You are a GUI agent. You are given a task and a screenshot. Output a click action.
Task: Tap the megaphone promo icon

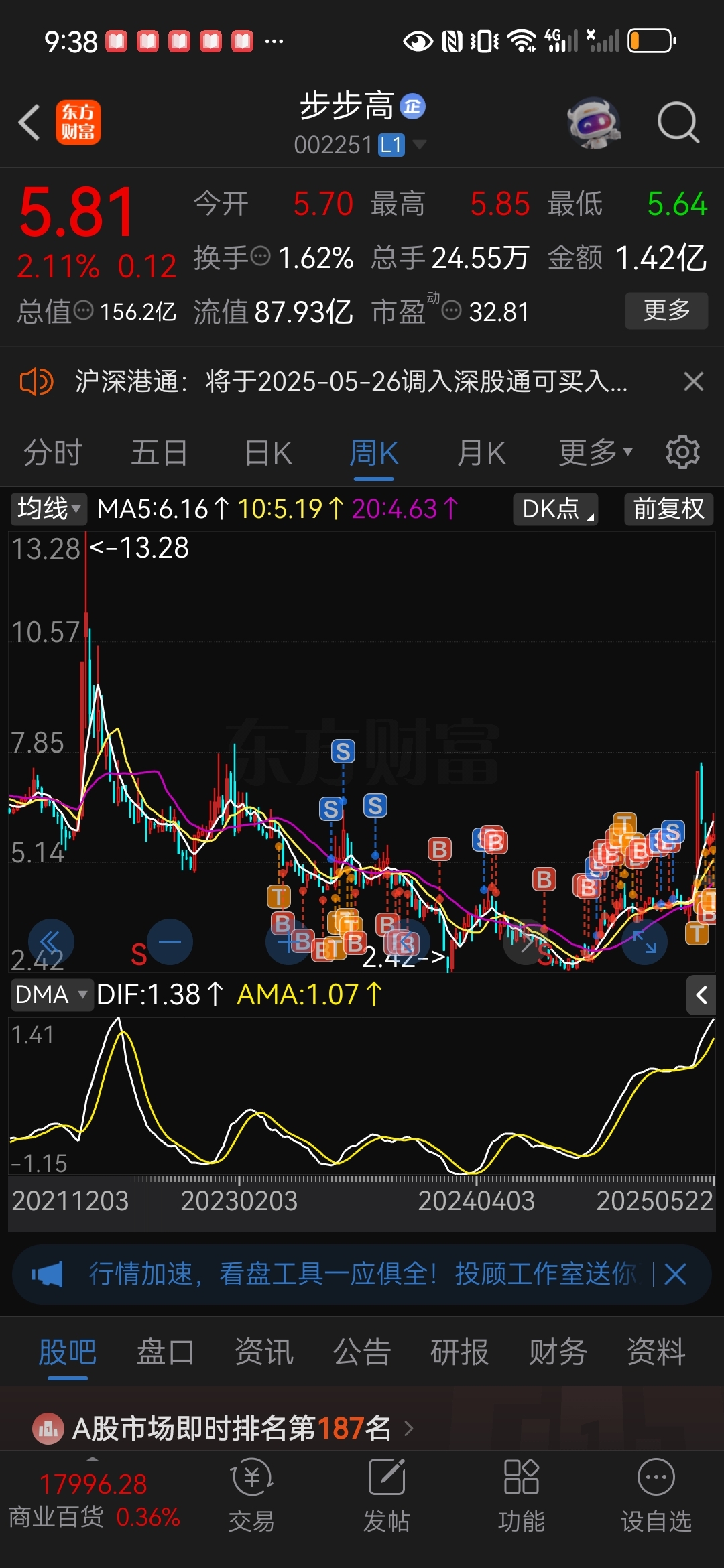tap(48, 1274)
